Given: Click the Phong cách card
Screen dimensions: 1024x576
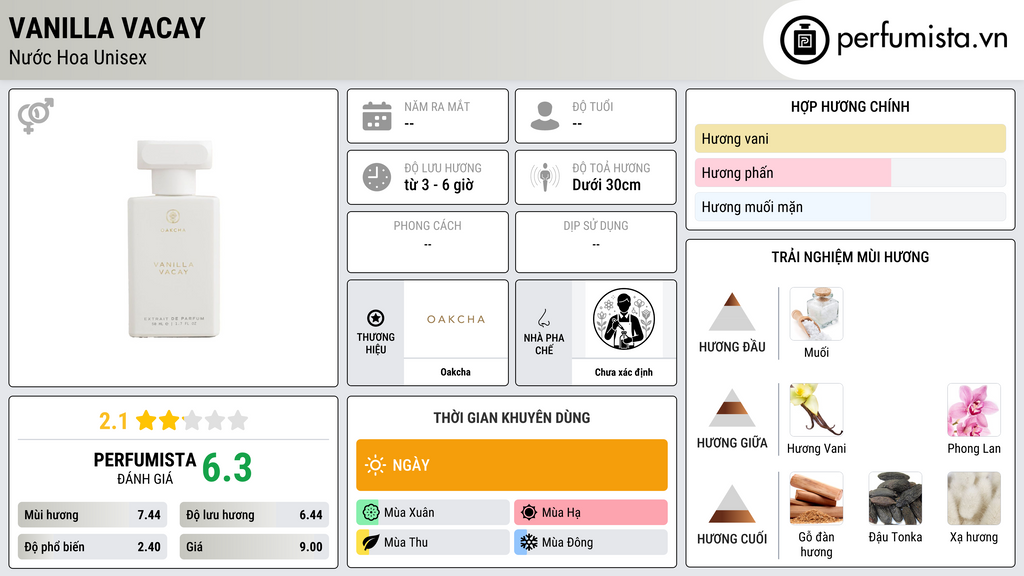Looking at the screenshot, I should point(428,242).
